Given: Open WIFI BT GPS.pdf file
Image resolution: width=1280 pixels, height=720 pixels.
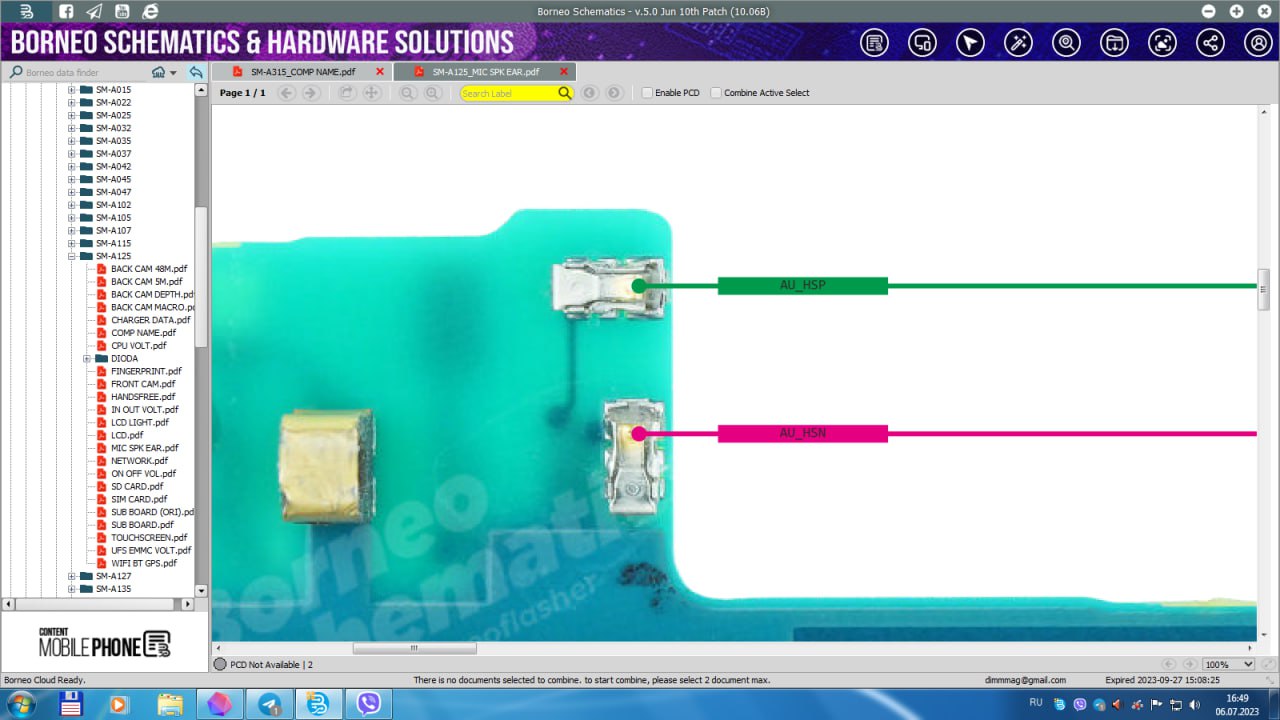Looking at the screenshot, I should [143, 563].
